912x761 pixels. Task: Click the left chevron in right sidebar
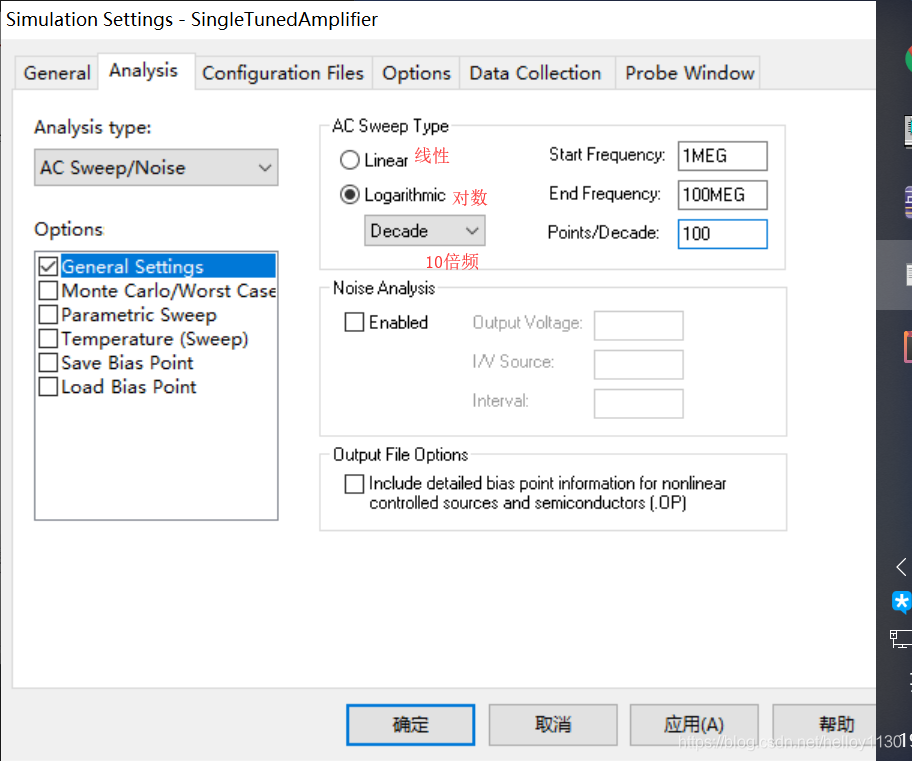[x=902, y=567]
